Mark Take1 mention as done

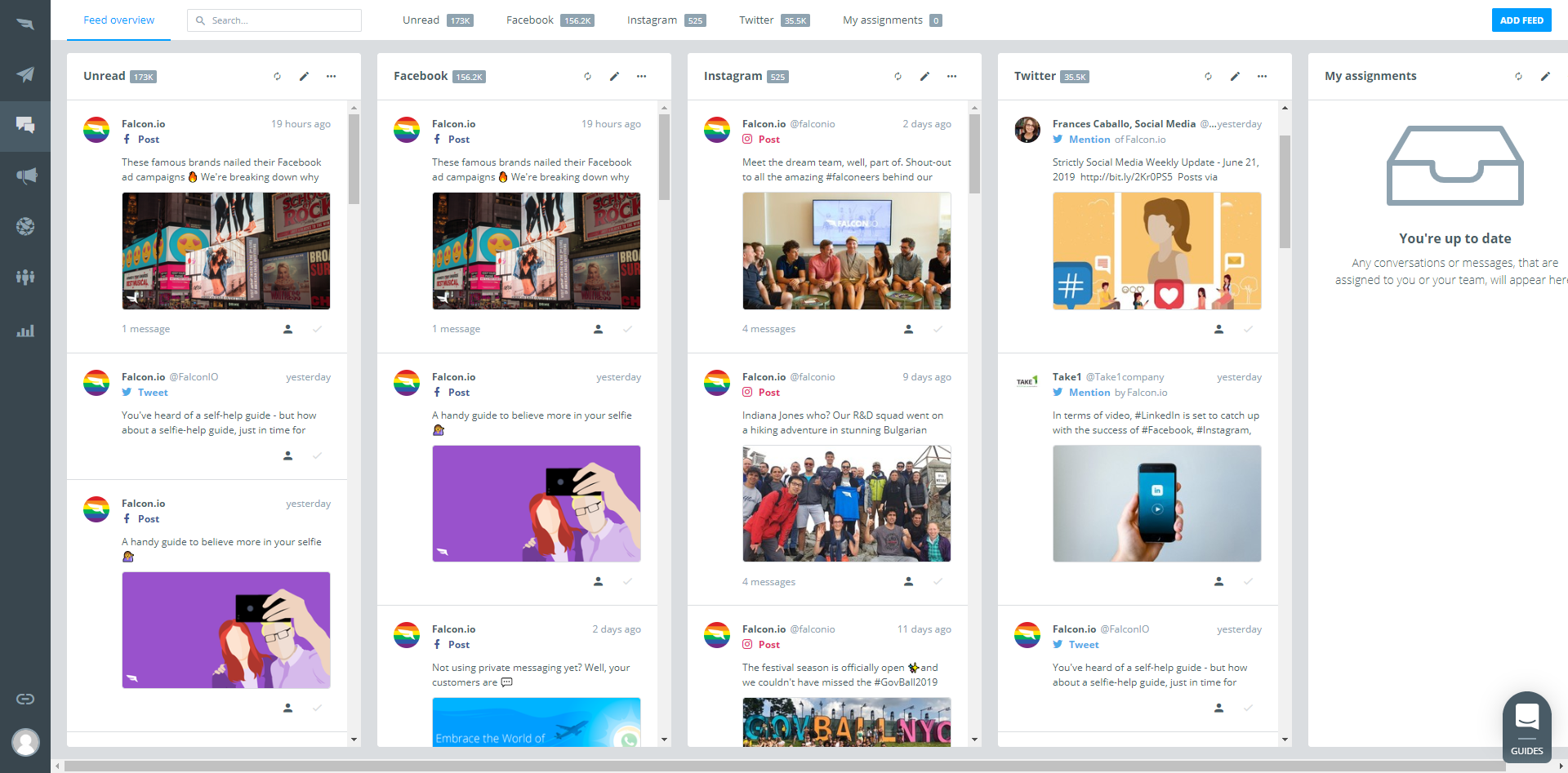(x=1248, y=581)
